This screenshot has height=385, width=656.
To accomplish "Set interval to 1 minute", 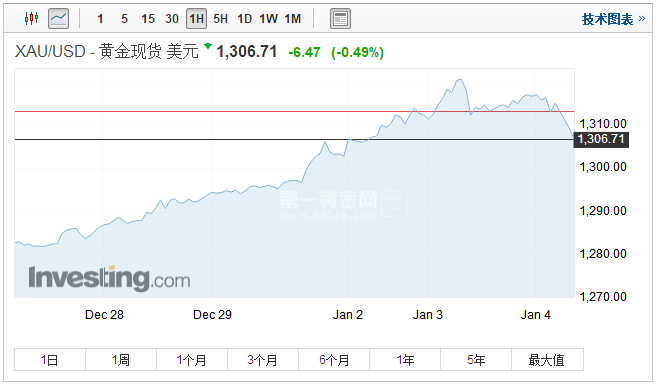I will (x=100, y=19).
